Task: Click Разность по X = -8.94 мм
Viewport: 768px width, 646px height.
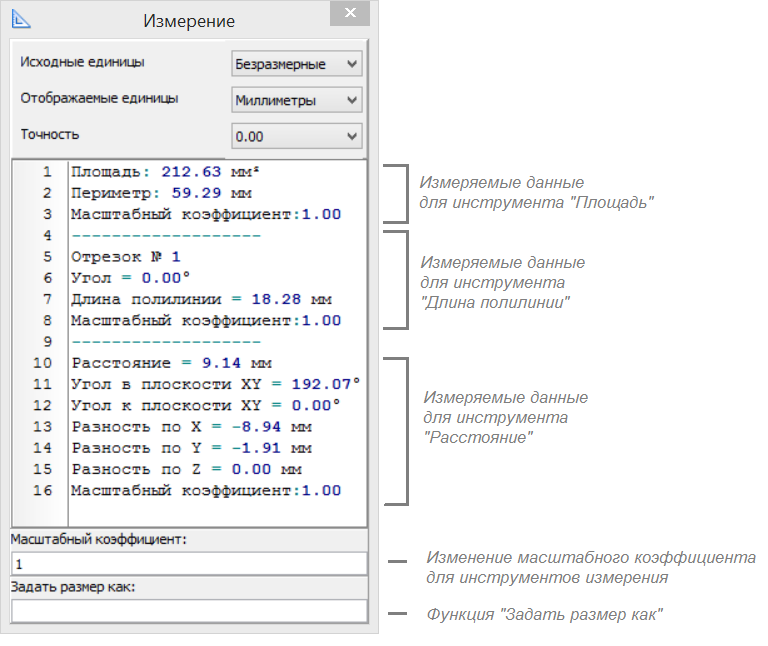Action: [192, 427]
